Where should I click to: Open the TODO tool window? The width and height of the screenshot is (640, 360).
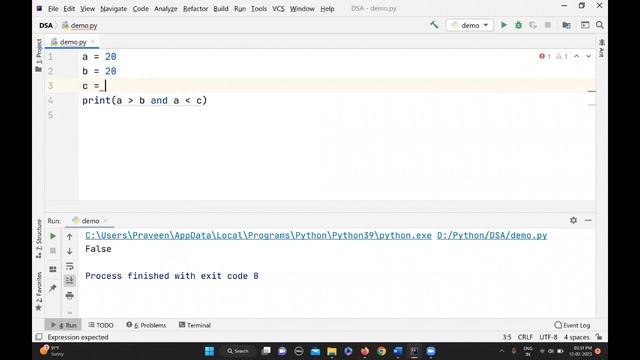(101, 325)
